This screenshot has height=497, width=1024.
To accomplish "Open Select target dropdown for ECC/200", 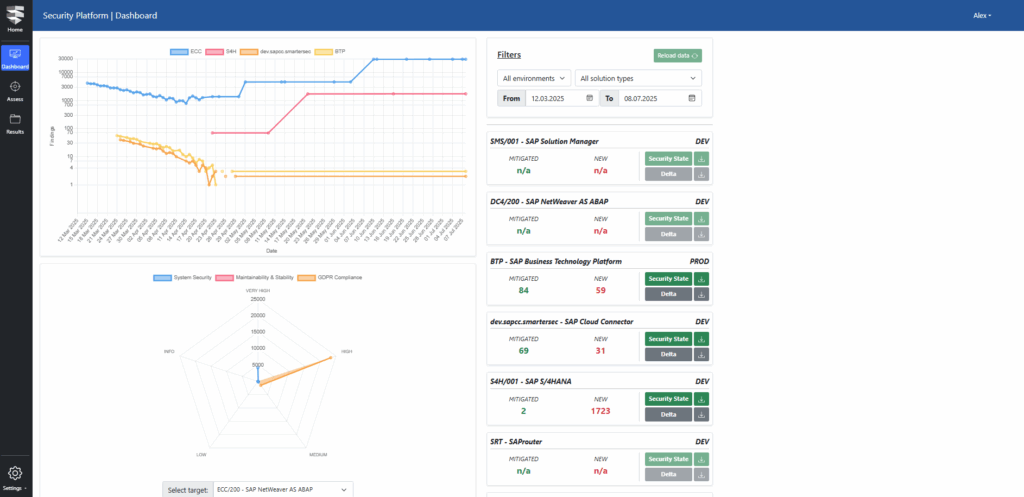I will 282,489.
